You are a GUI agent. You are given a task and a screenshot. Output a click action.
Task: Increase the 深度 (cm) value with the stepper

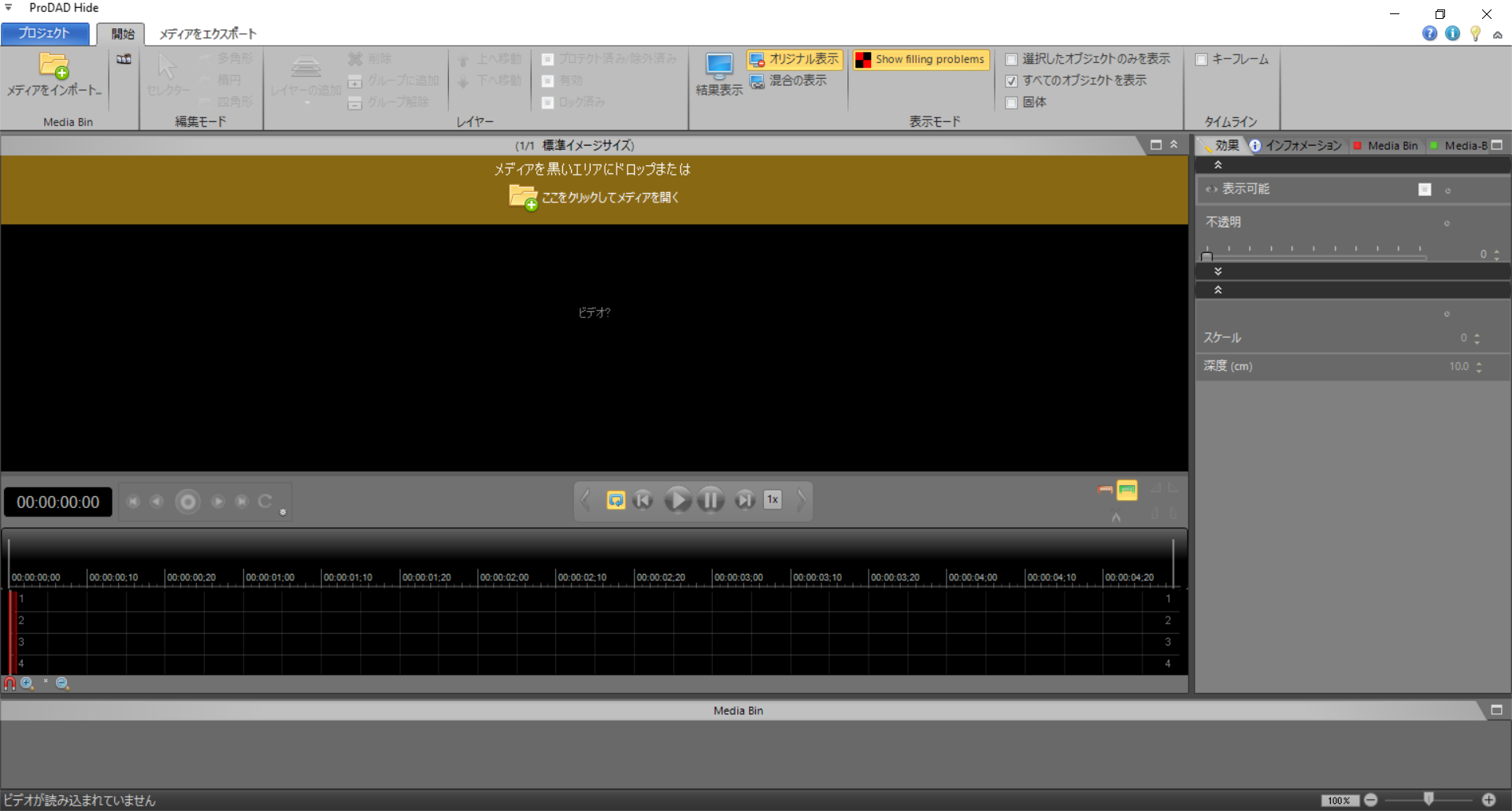[1479, 362]
